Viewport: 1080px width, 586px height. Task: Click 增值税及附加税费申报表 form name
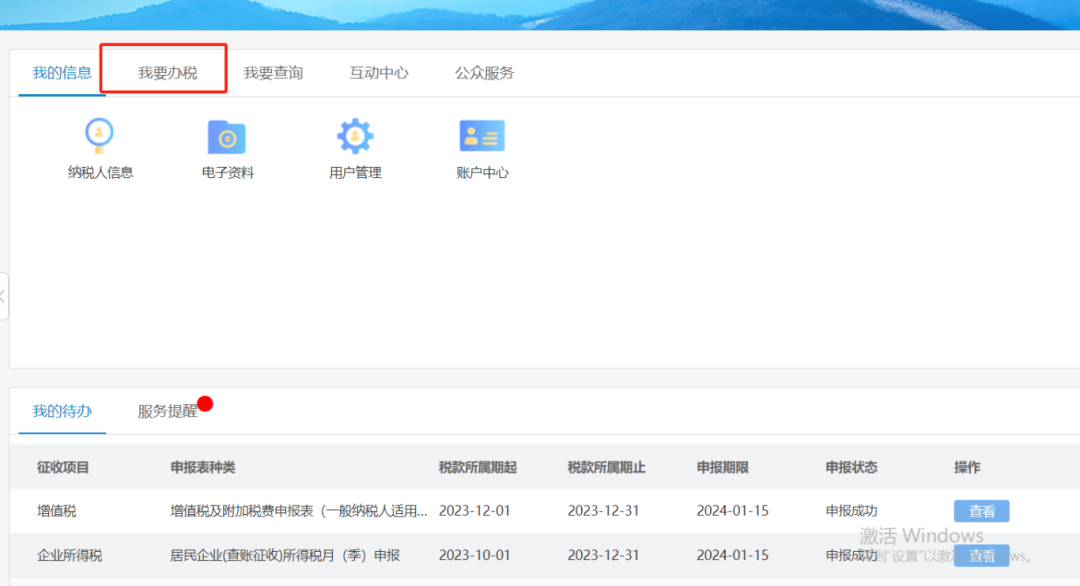point(298,511)
